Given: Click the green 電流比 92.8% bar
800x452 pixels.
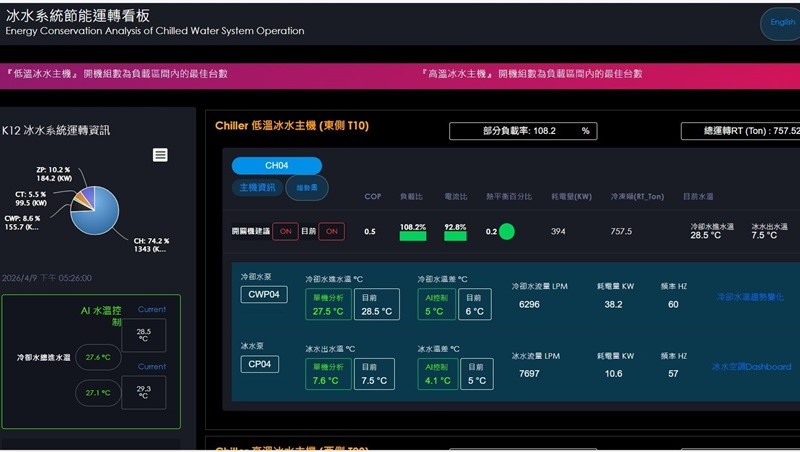Looking at the screenshot, I should point(455,236).
